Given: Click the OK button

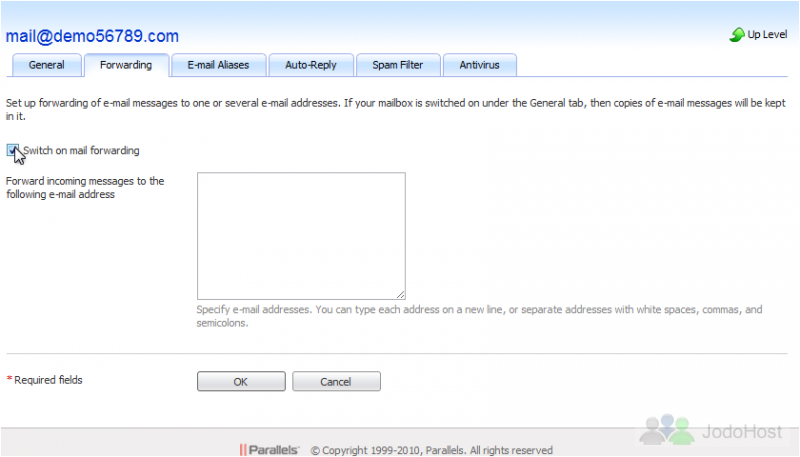Looking at the screenshot, I should [x=241, y=382].
